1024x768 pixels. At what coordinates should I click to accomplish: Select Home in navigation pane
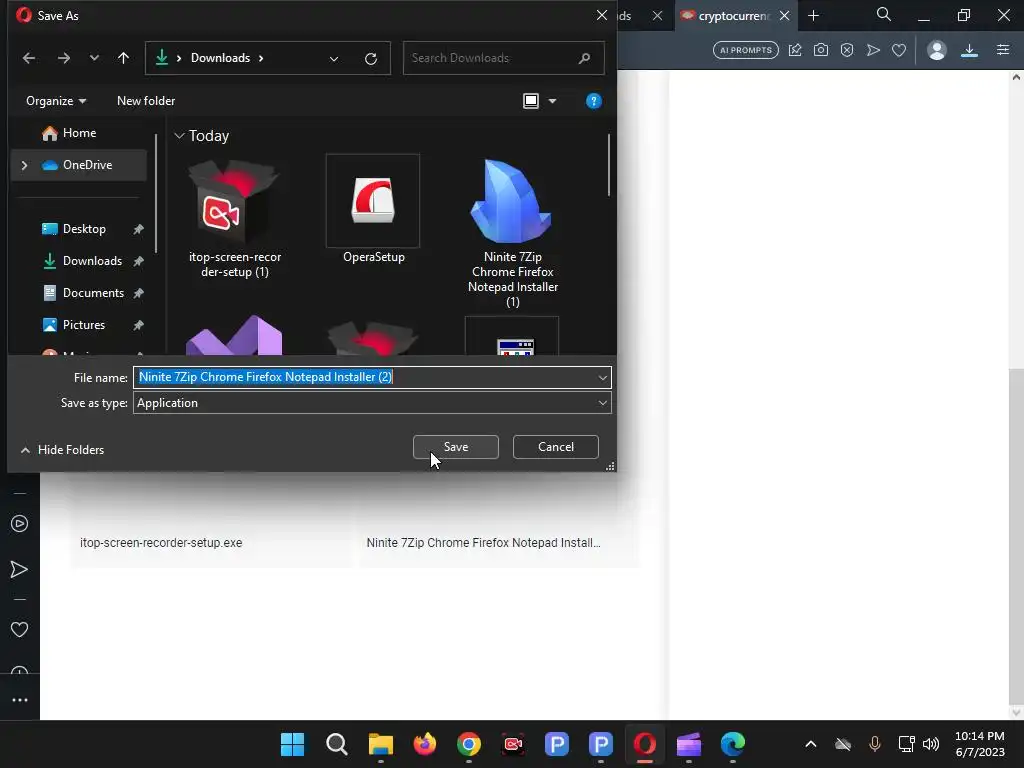(78, 133)
